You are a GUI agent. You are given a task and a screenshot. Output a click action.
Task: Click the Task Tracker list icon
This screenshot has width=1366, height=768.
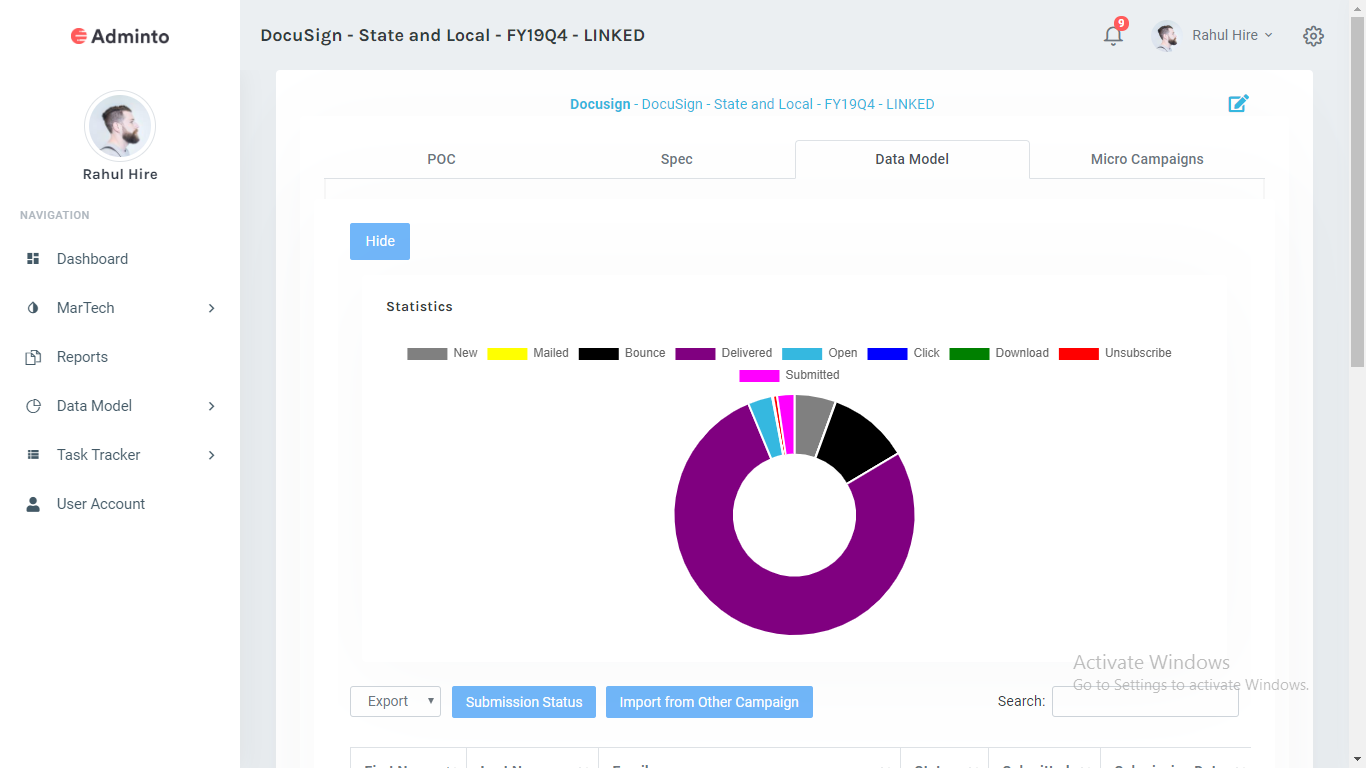pos(33,455)
